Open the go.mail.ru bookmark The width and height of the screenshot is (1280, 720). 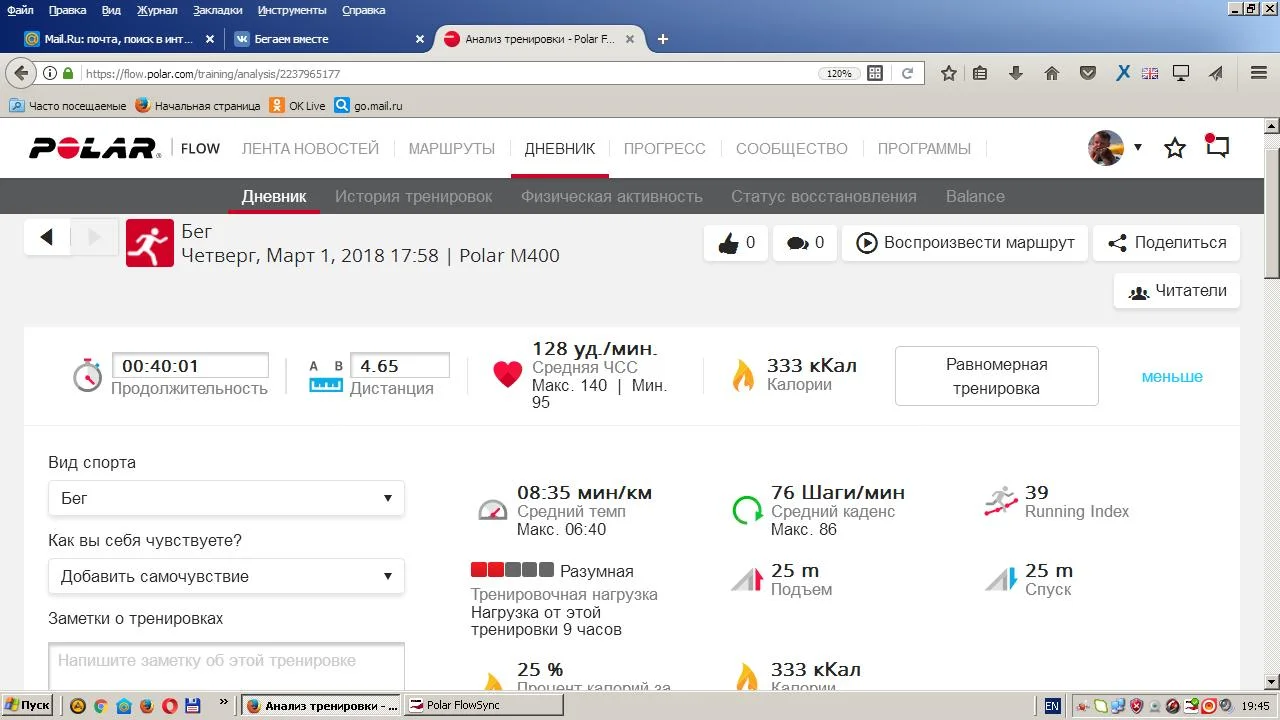coord(369,105)
